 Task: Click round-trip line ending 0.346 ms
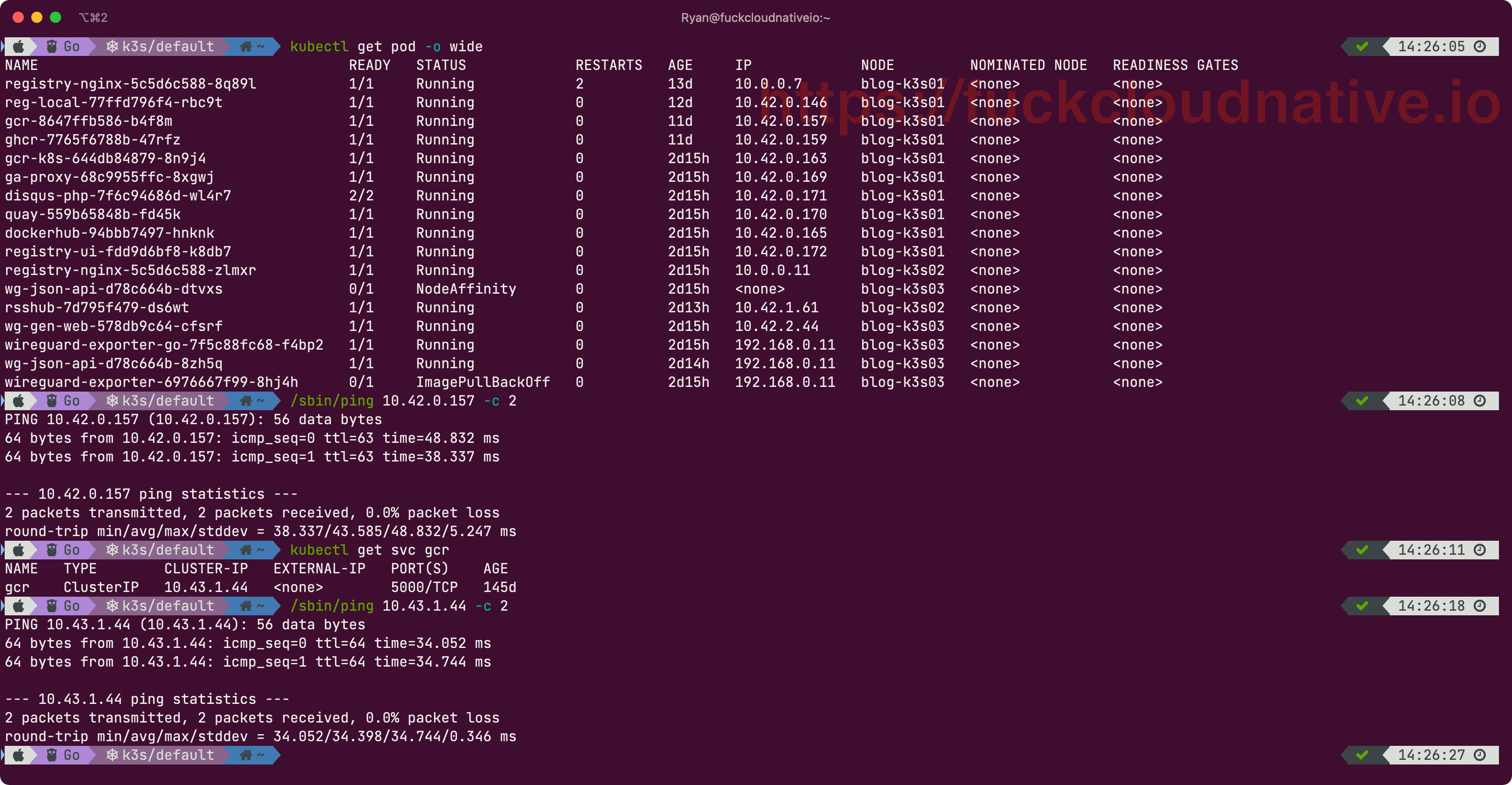pos(261,737)
